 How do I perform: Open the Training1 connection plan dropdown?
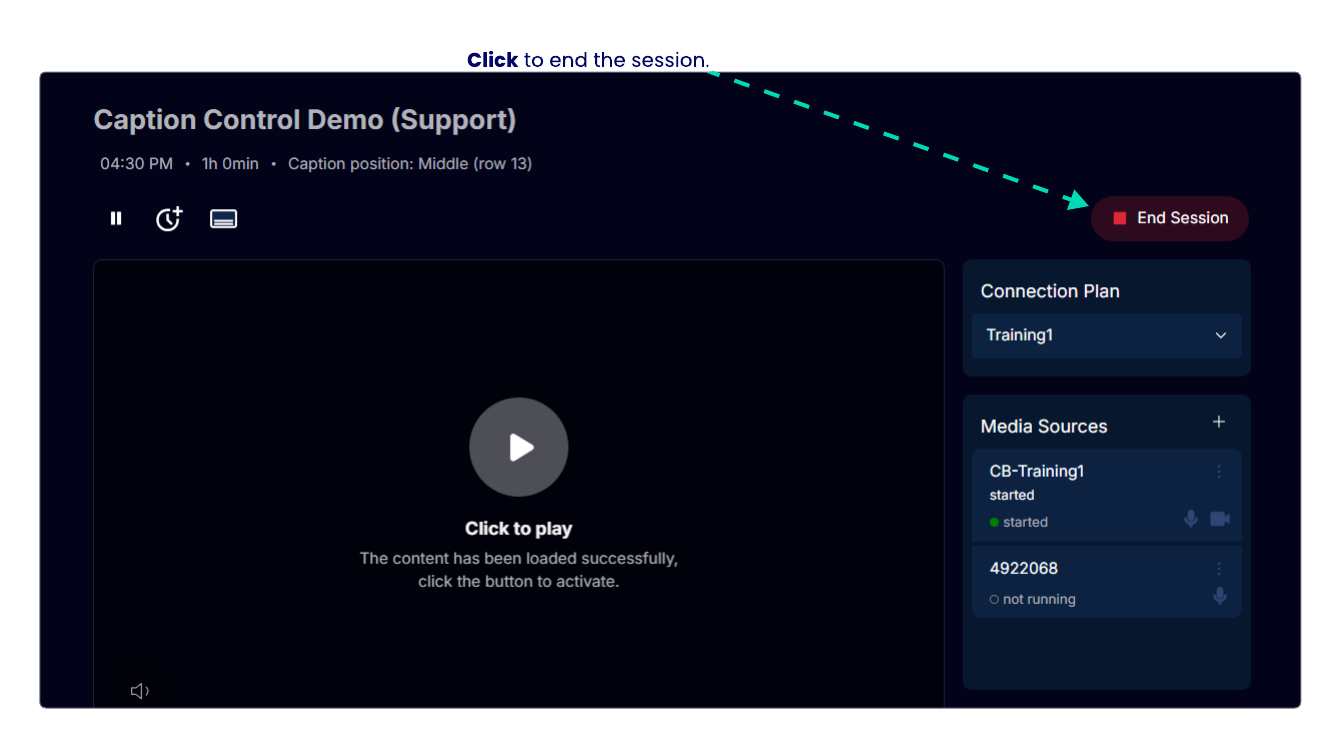click(1106, 336)
